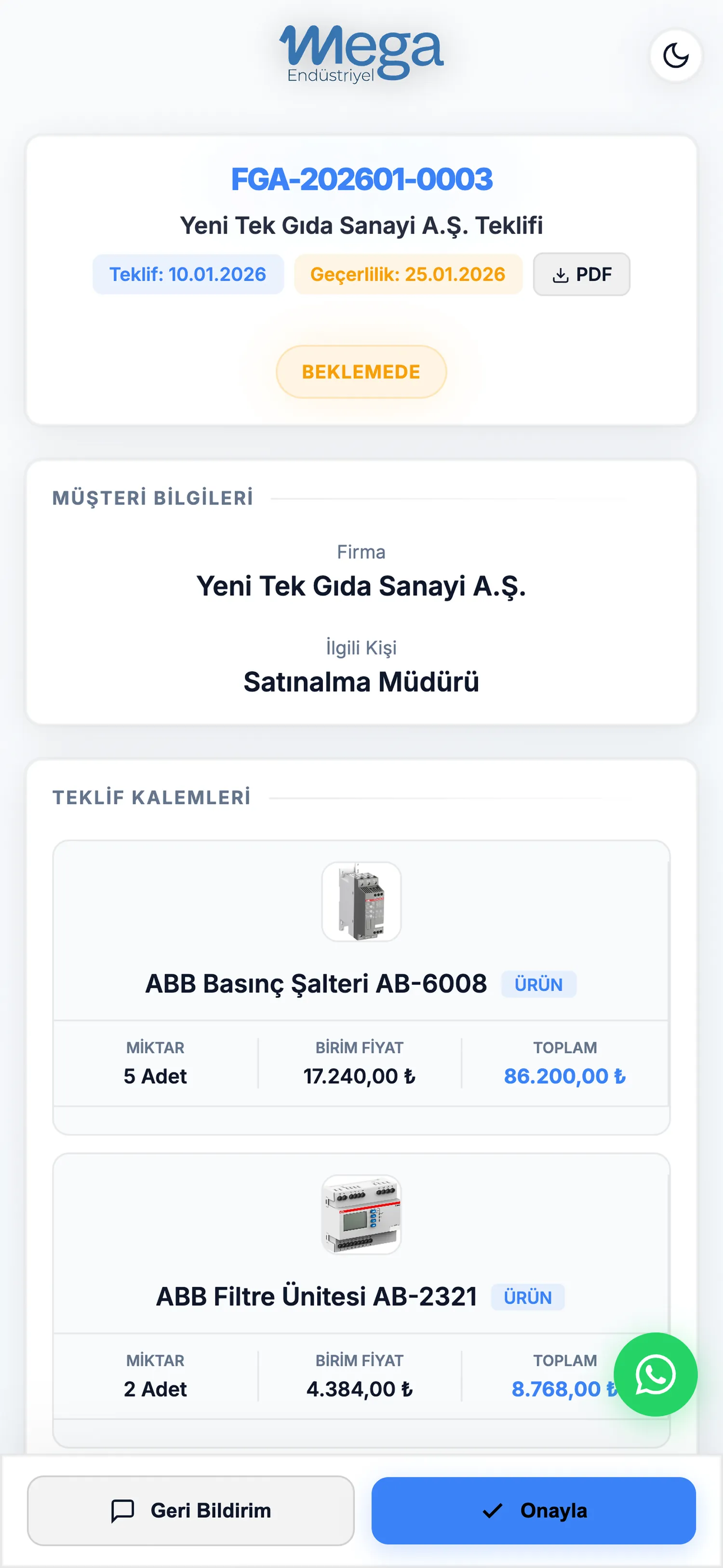The height and width of the screenshot is (1568, 723).
Task: Open WhatsApp chat floating button
Action: tap(655, 1374)
